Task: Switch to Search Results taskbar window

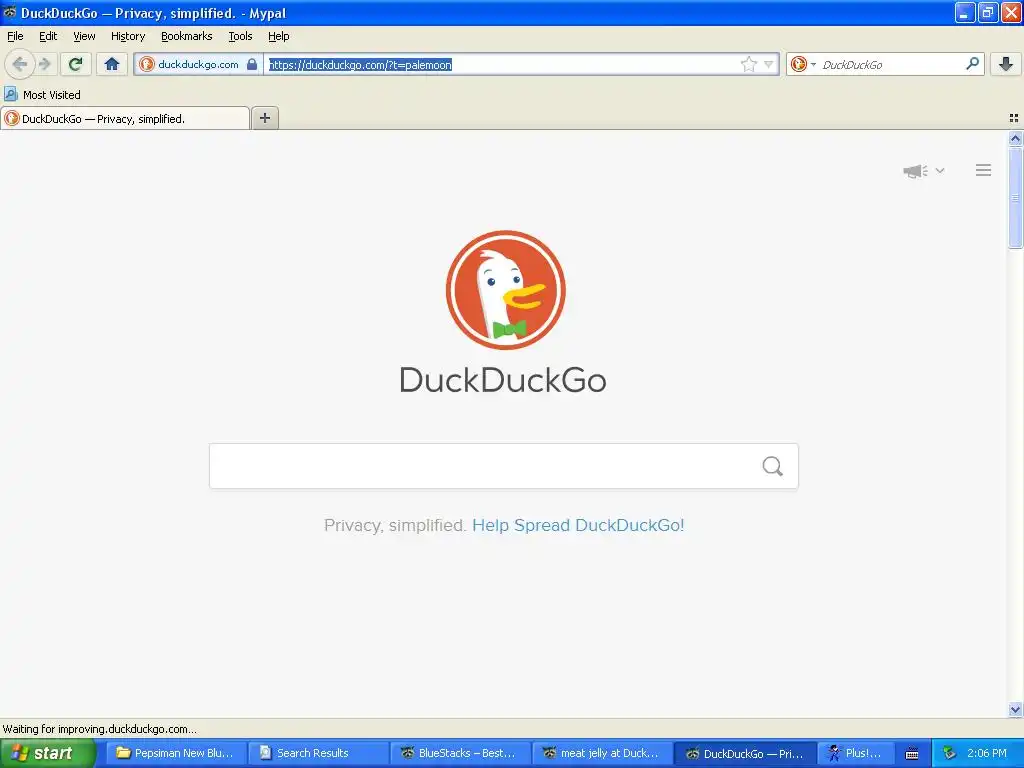Action: [x=317, y=754]
